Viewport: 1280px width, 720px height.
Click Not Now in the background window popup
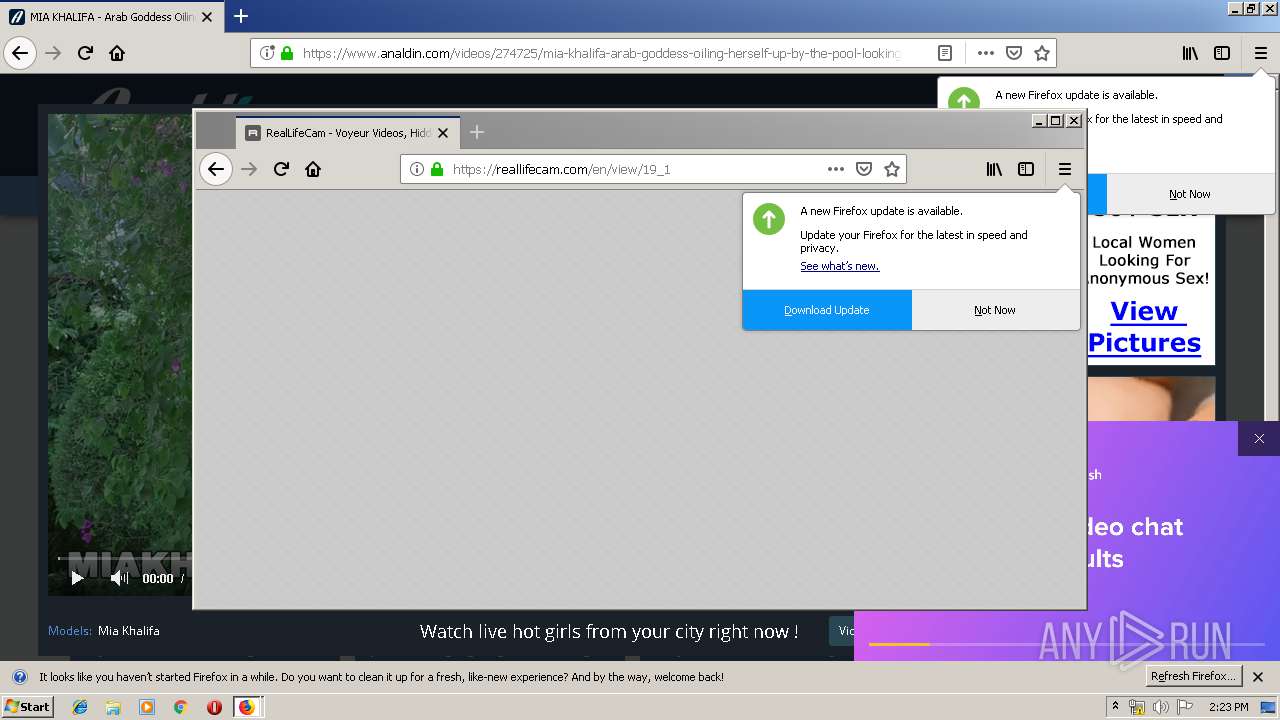point(1190,194)
